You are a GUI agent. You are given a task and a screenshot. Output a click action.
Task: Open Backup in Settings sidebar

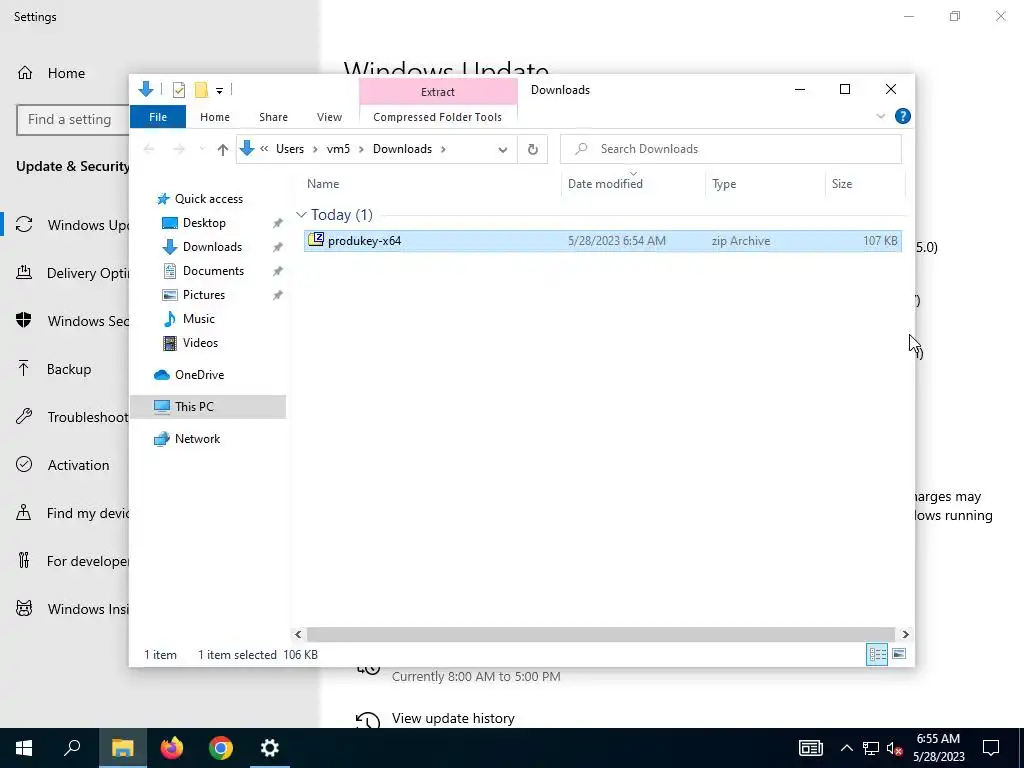tap(69, 370)
